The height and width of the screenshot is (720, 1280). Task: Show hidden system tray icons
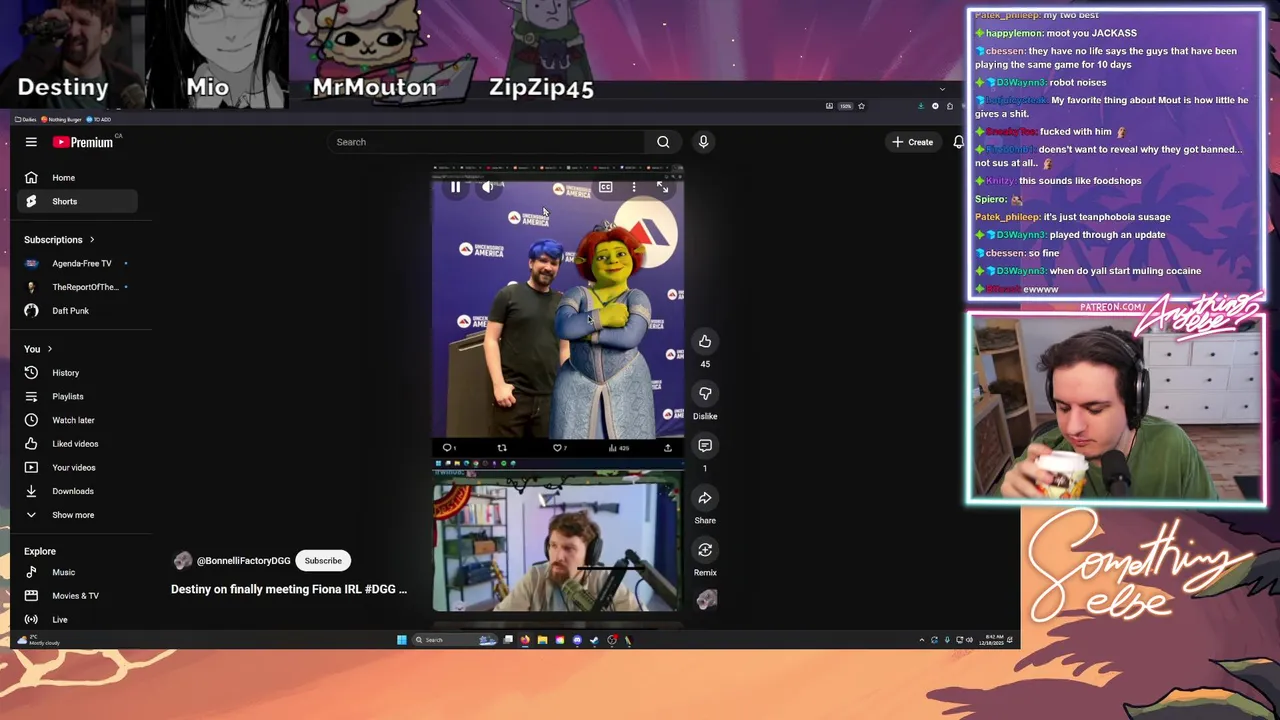[922, 640]
